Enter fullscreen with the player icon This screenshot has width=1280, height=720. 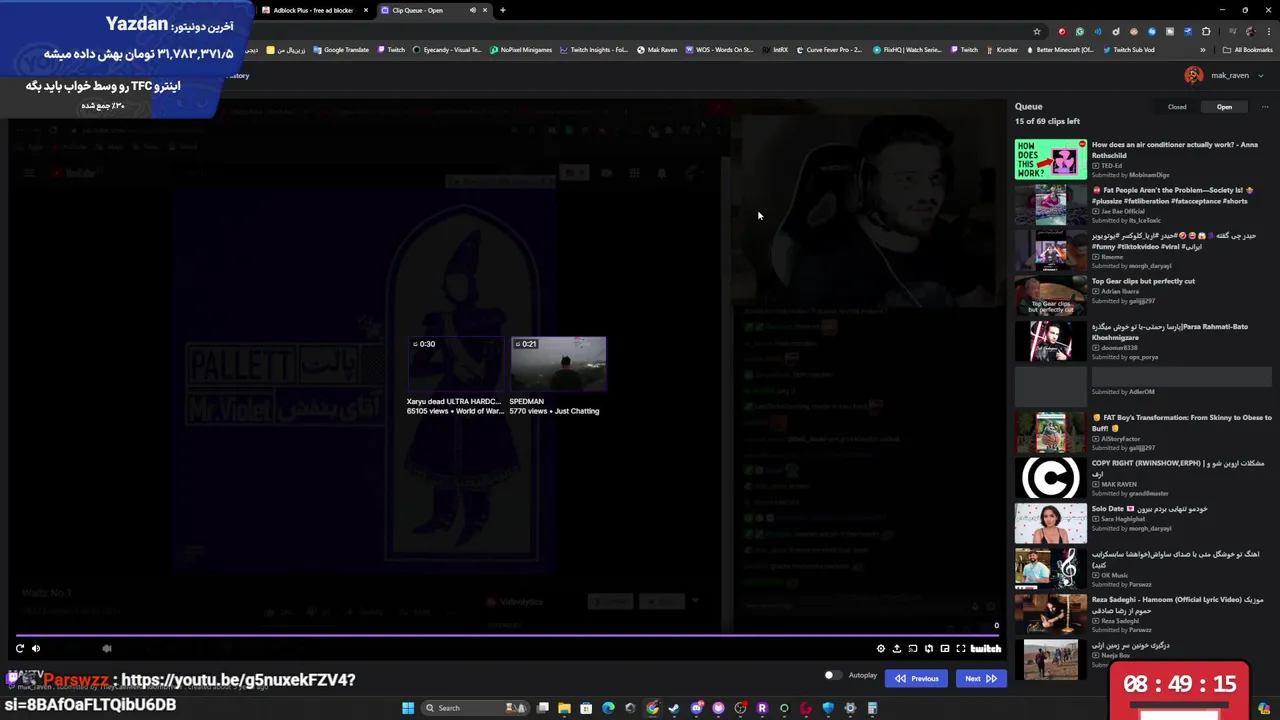[x=960, y=649]
